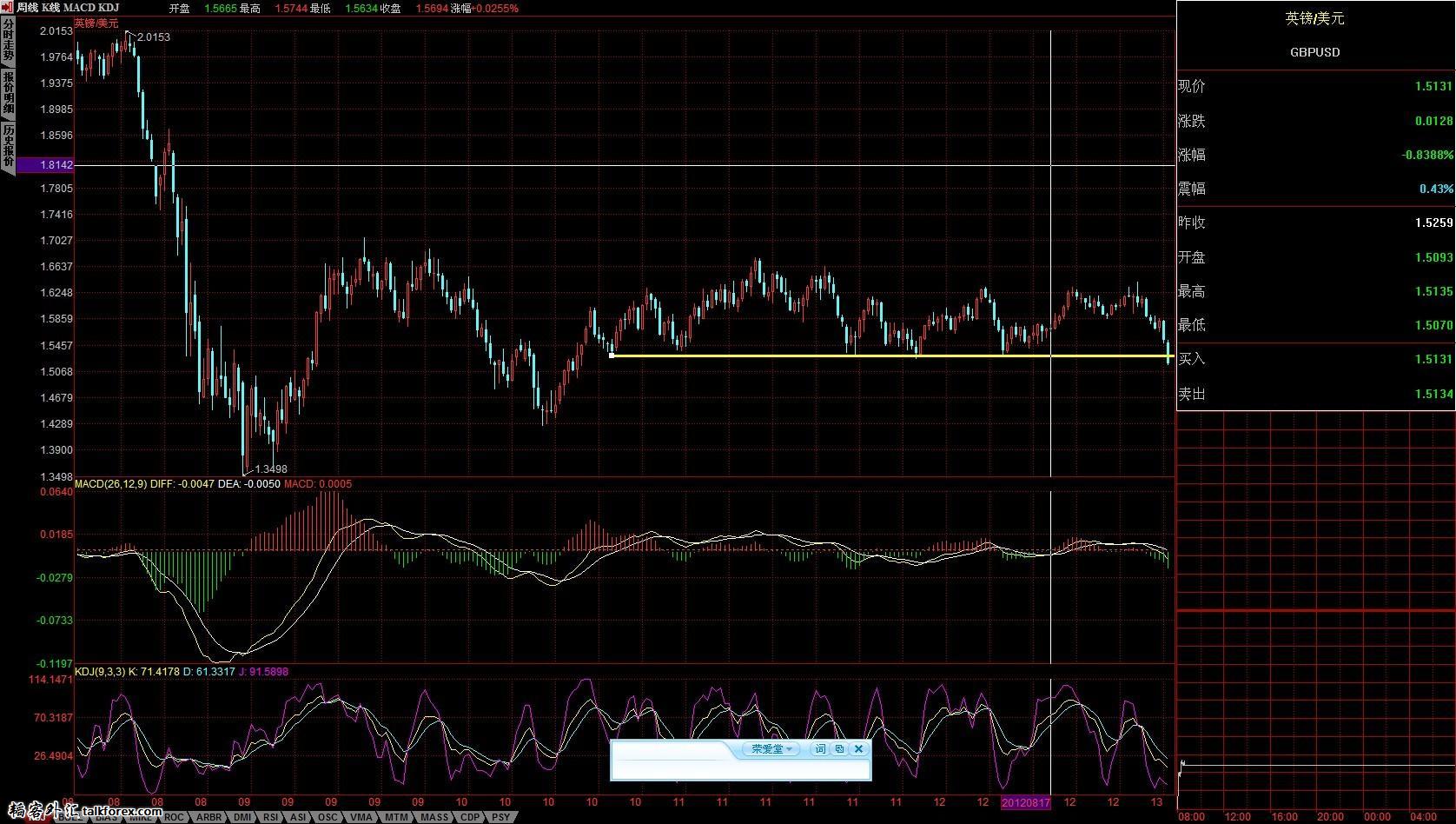This screenshot has height=824, width=1456.
Task: Close the small floating popup
Action: tap(858, 748)
